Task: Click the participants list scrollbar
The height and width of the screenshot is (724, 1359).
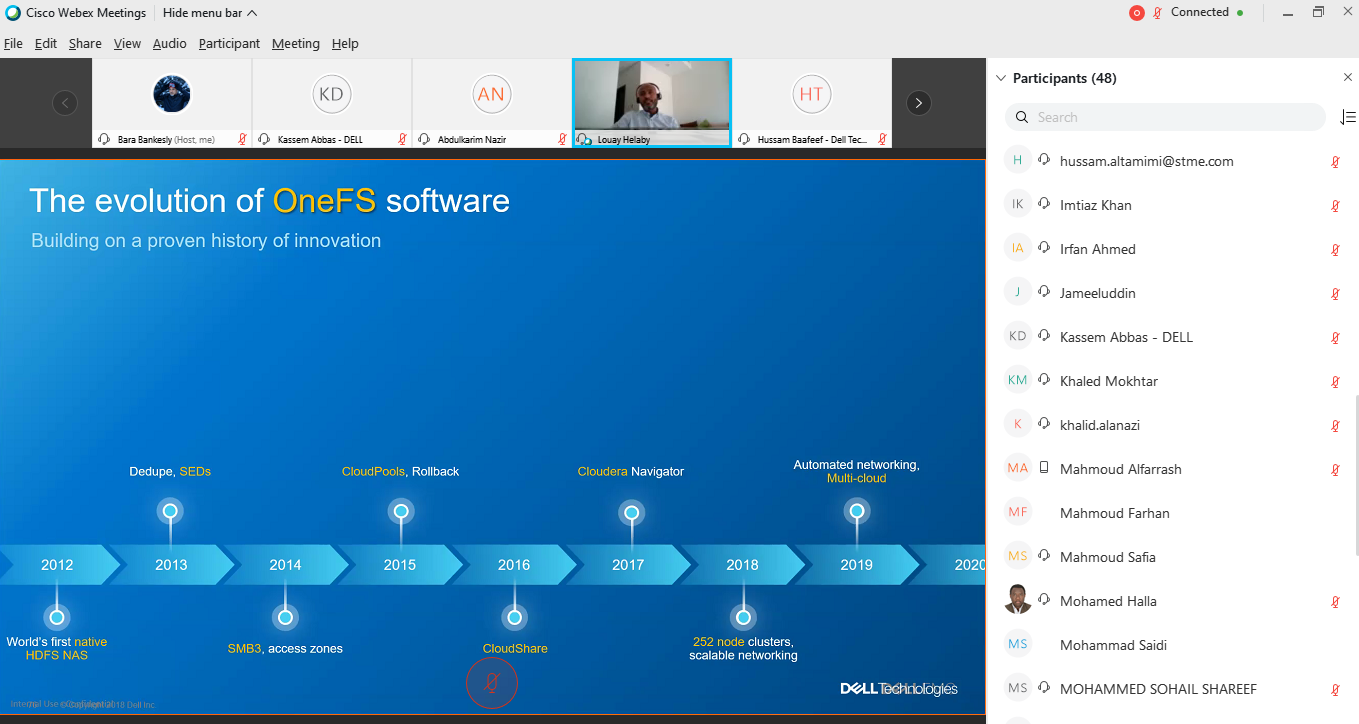Action: coord(1356,475)
